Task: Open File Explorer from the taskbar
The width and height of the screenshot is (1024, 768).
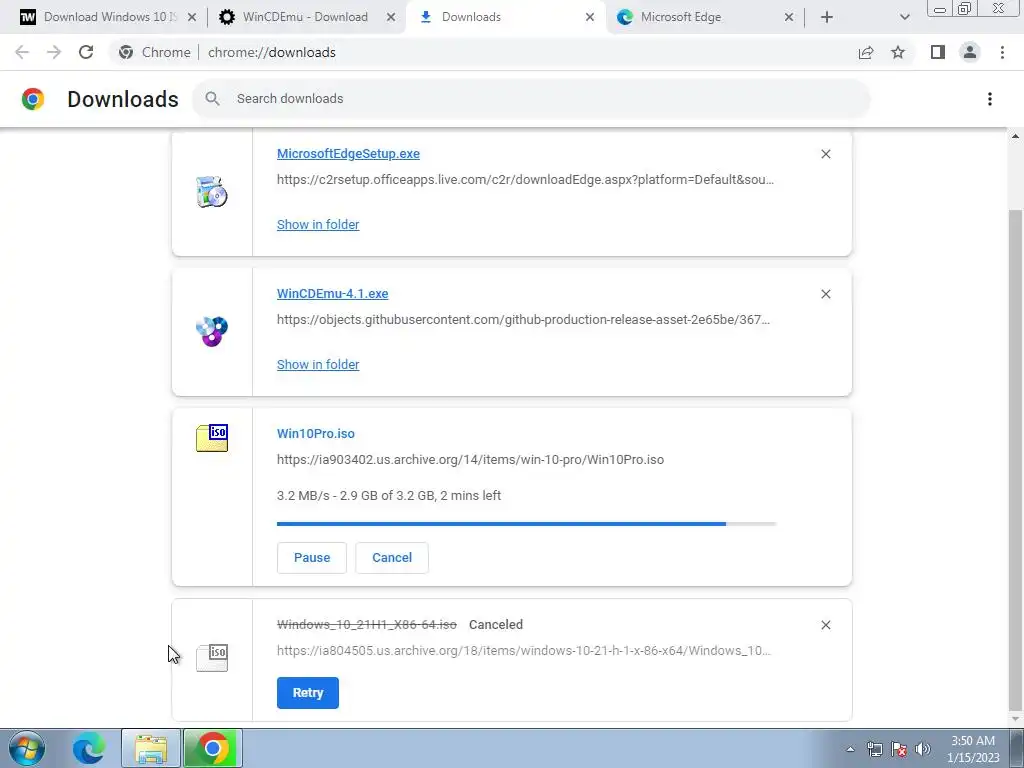Action: point(151,748)
